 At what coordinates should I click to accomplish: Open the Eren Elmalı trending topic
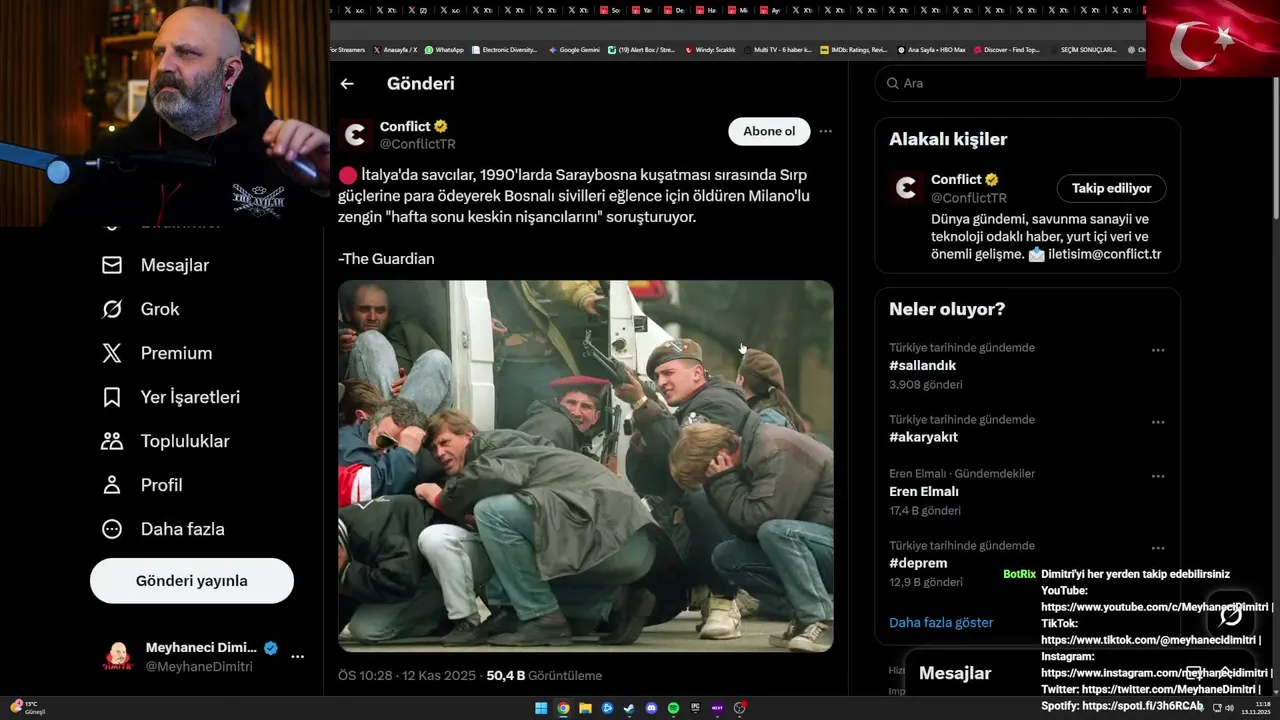coord(924,491)
